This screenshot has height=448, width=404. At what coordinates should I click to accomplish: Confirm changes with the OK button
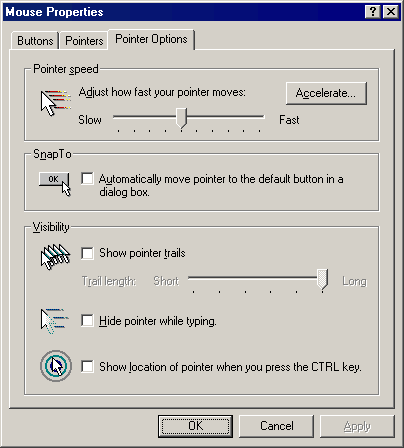[195, 426]
